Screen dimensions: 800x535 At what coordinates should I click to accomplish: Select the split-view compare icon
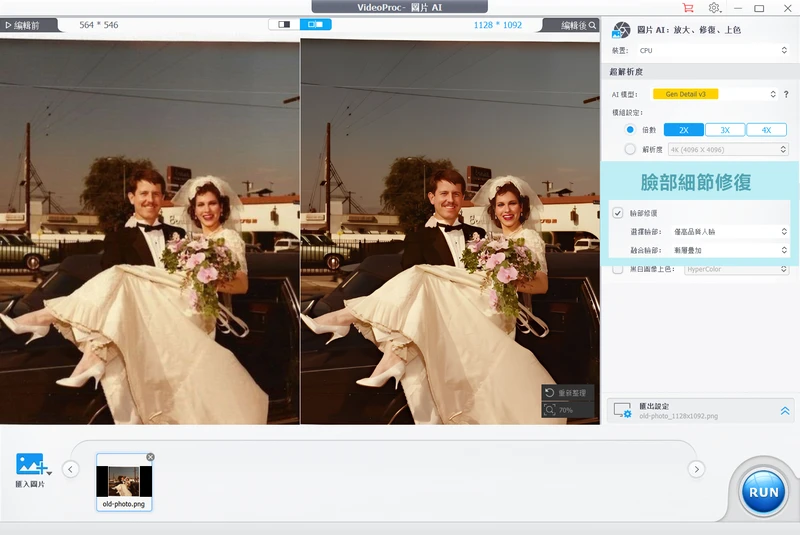[284, 24]
